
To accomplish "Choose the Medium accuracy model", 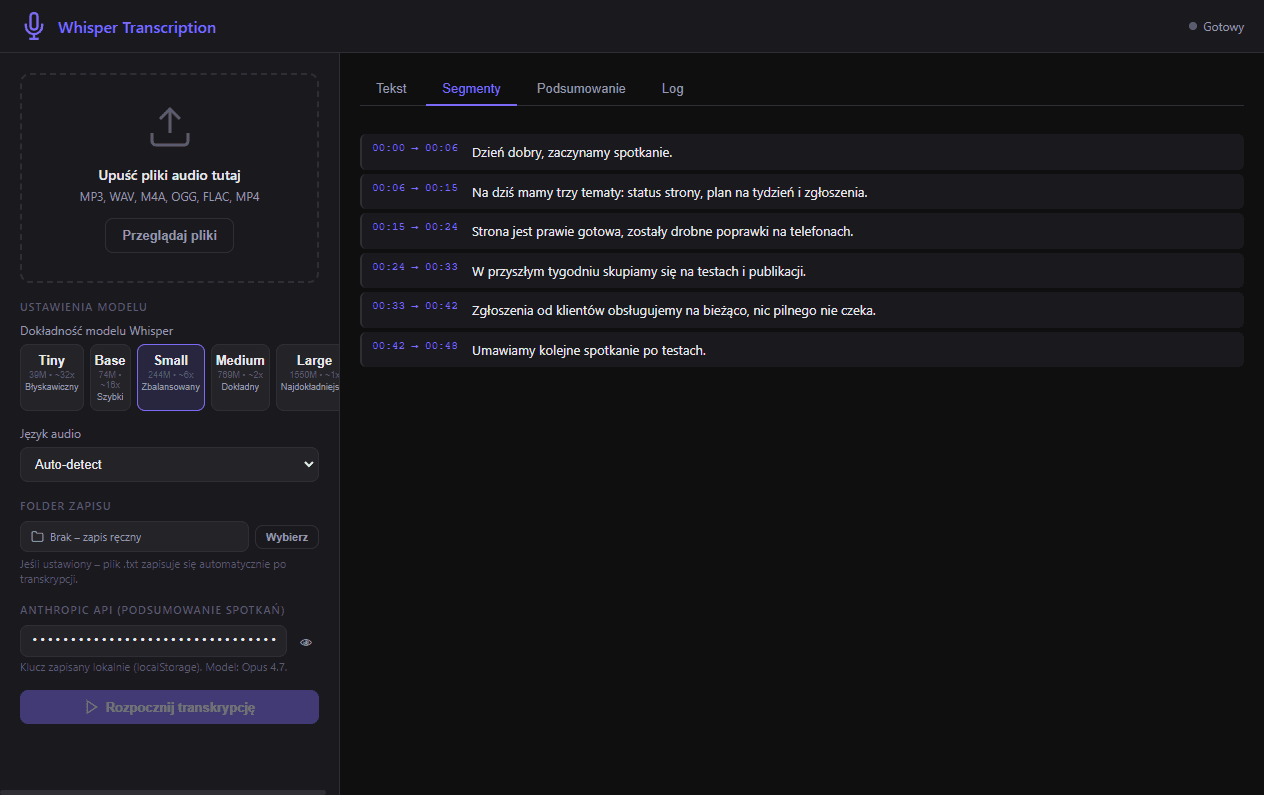I will point(240,378).
